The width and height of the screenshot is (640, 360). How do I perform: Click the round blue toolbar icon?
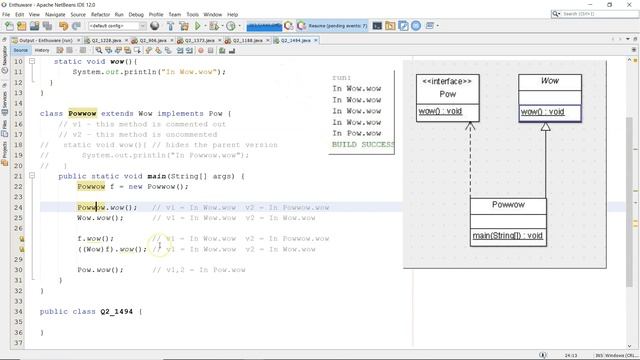416,26
